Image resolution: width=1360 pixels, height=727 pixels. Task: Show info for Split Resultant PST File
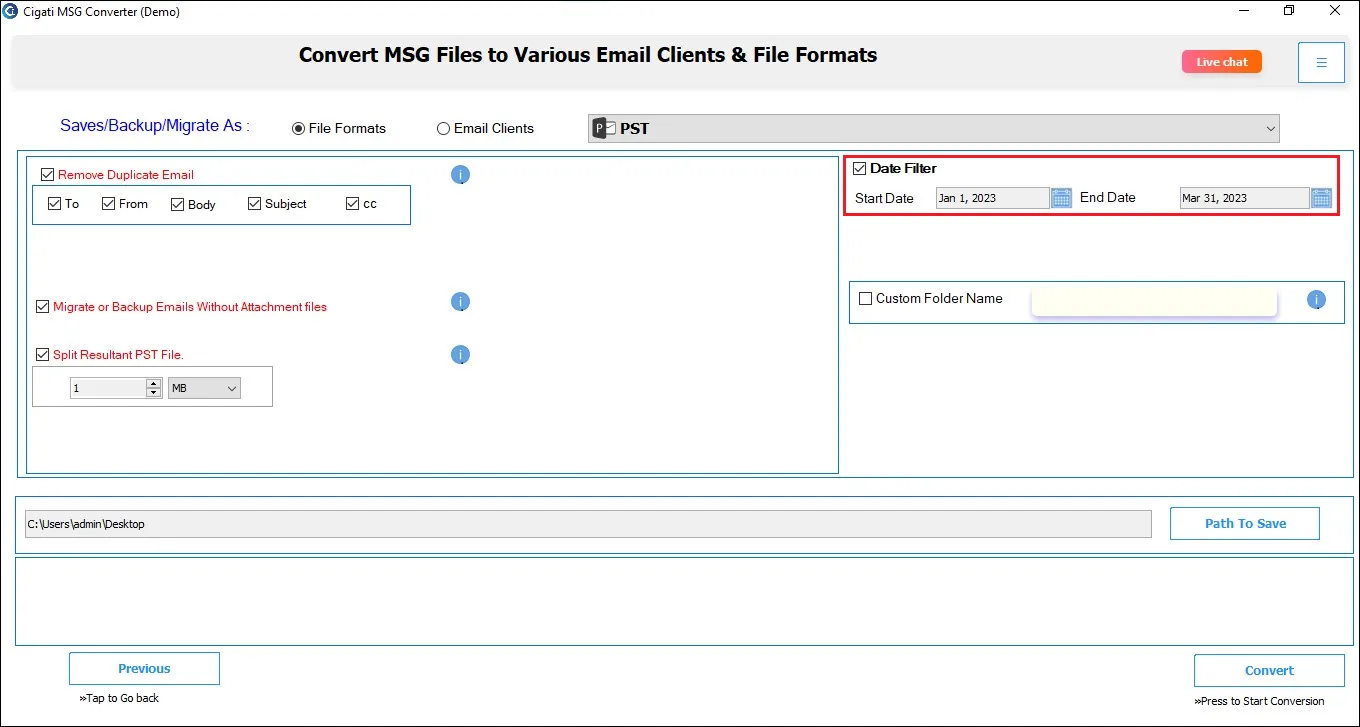point(460,355)
